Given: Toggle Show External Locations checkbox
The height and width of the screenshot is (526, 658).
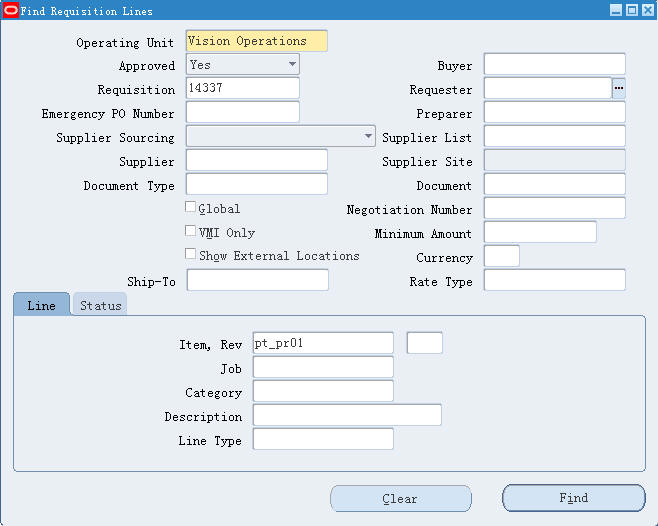Looking at the screenshot, I should pyautogui.click(x=190, y=254).
